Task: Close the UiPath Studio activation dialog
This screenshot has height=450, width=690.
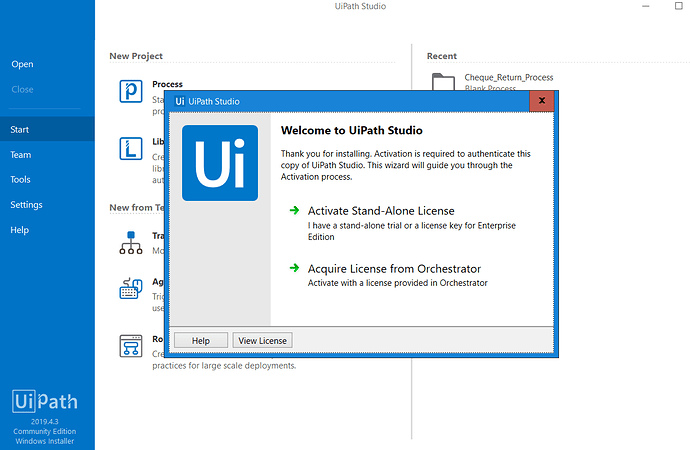Action: coord(542,101)
